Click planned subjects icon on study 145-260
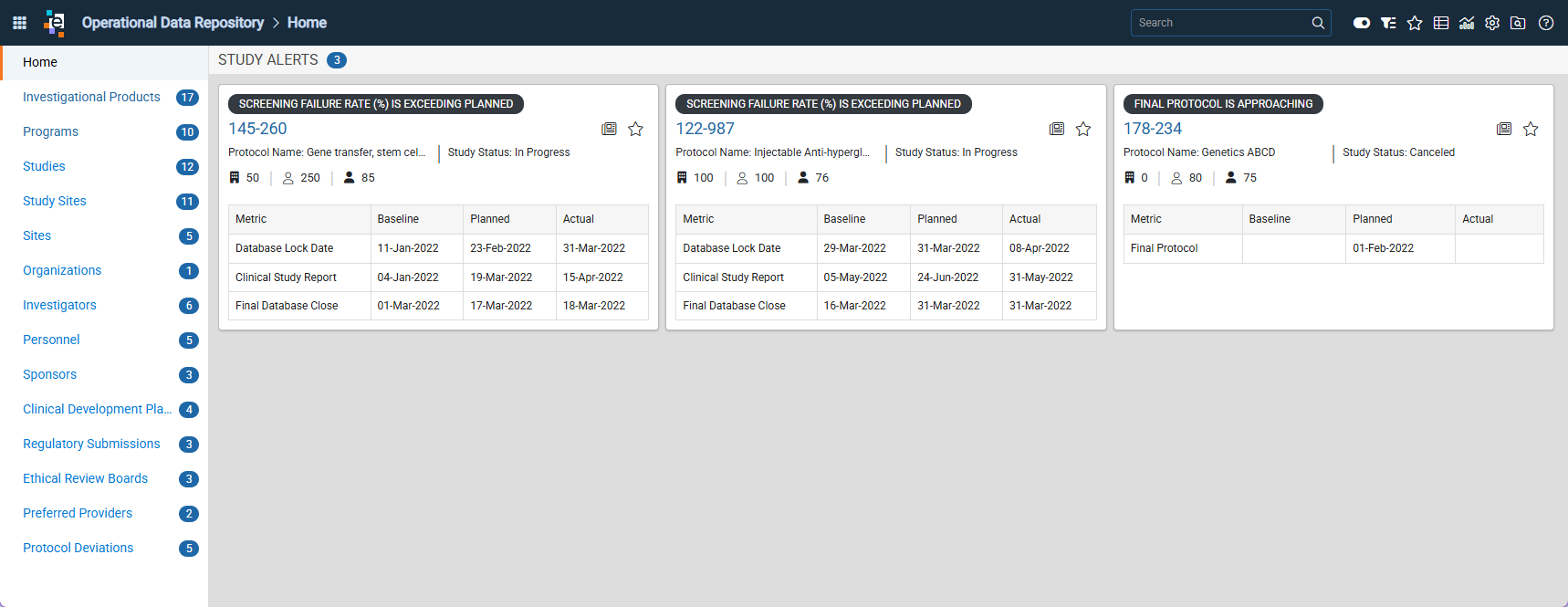This screenshot has width=1568, height=607. 288,178
